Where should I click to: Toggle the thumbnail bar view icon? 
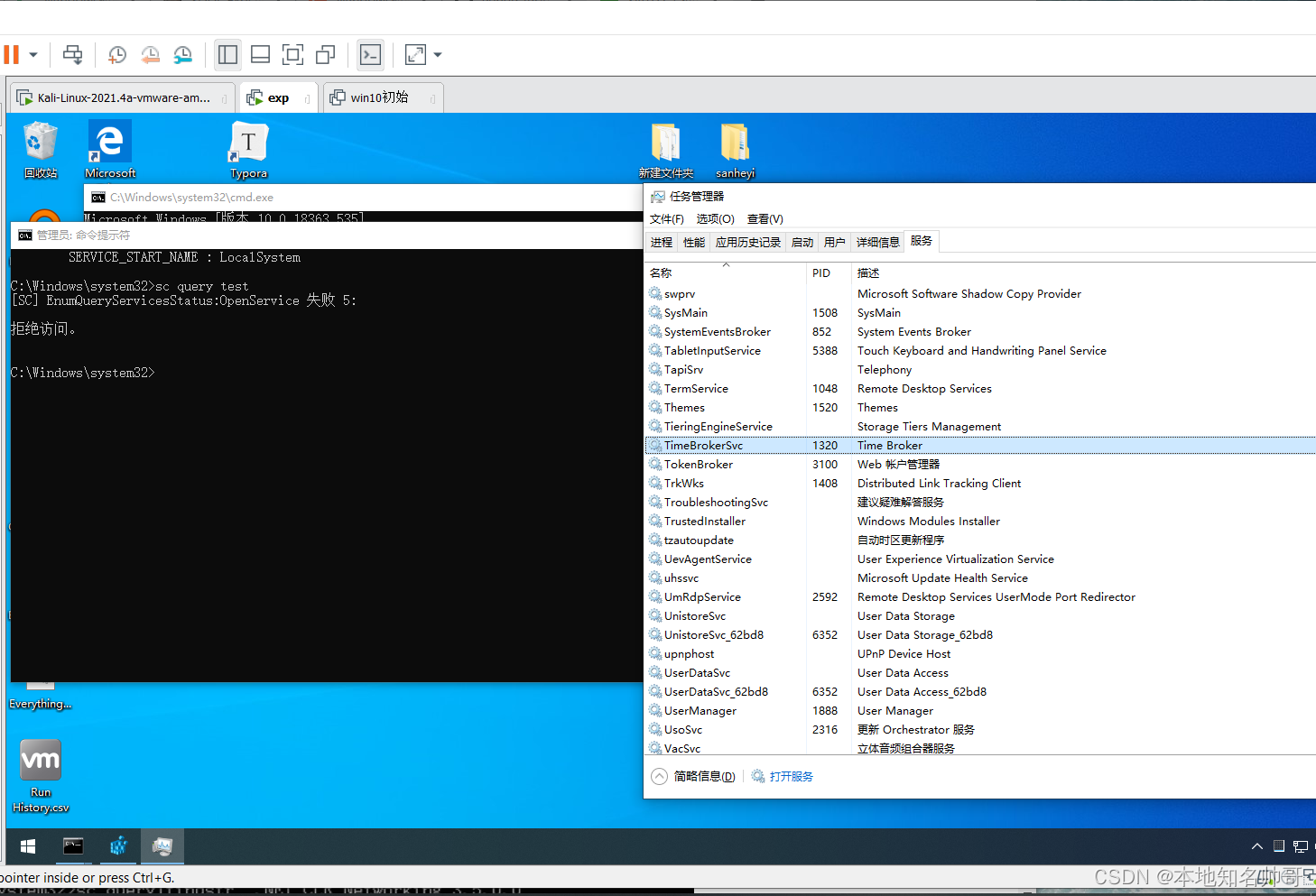click(260, 55)
